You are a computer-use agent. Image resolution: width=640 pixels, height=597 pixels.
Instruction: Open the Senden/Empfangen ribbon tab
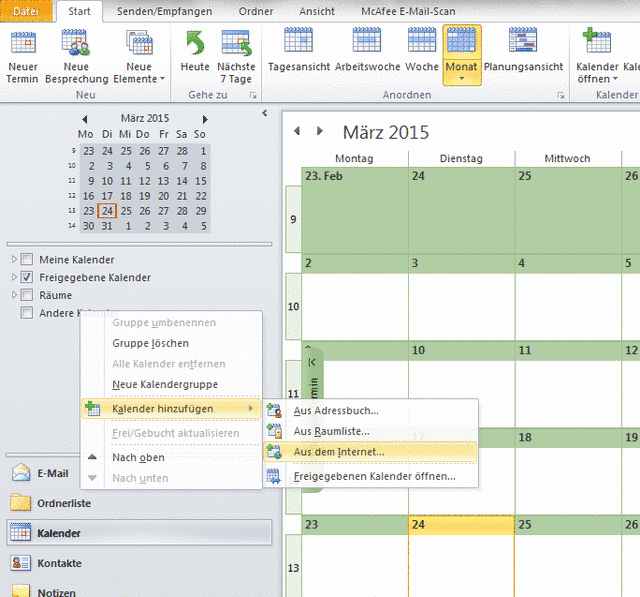click(x=162, y=11)
